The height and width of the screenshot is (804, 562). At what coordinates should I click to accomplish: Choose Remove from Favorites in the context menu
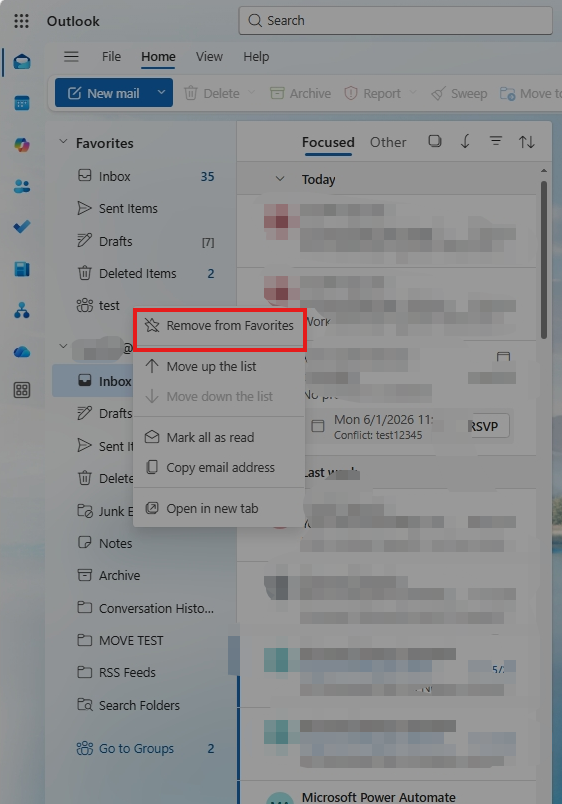point(219,326)
